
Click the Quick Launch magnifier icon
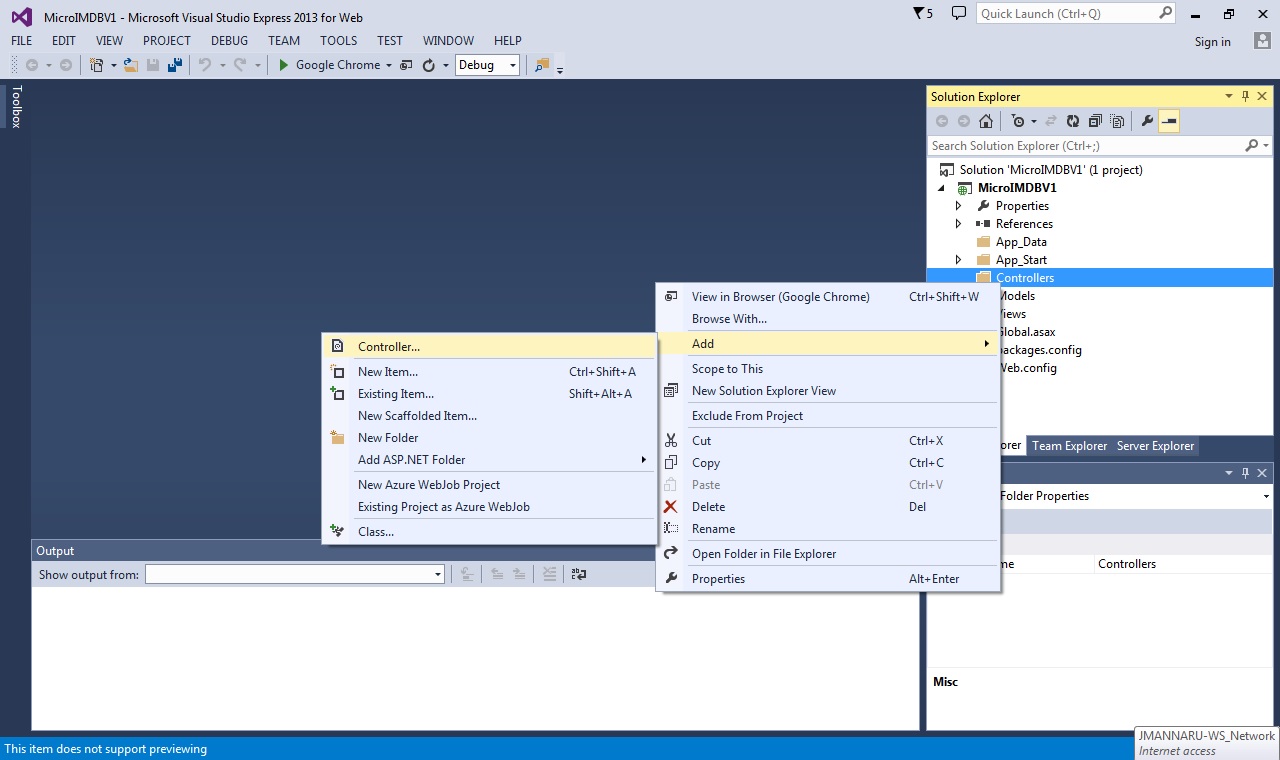click(x=1165, y=14)
